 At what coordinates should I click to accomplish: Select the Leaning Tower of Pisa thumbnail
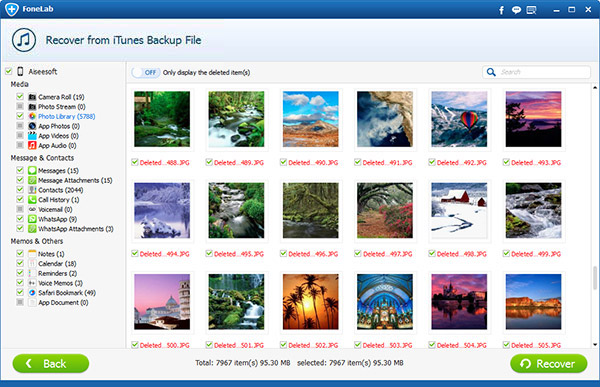click(x=162, y=302)
